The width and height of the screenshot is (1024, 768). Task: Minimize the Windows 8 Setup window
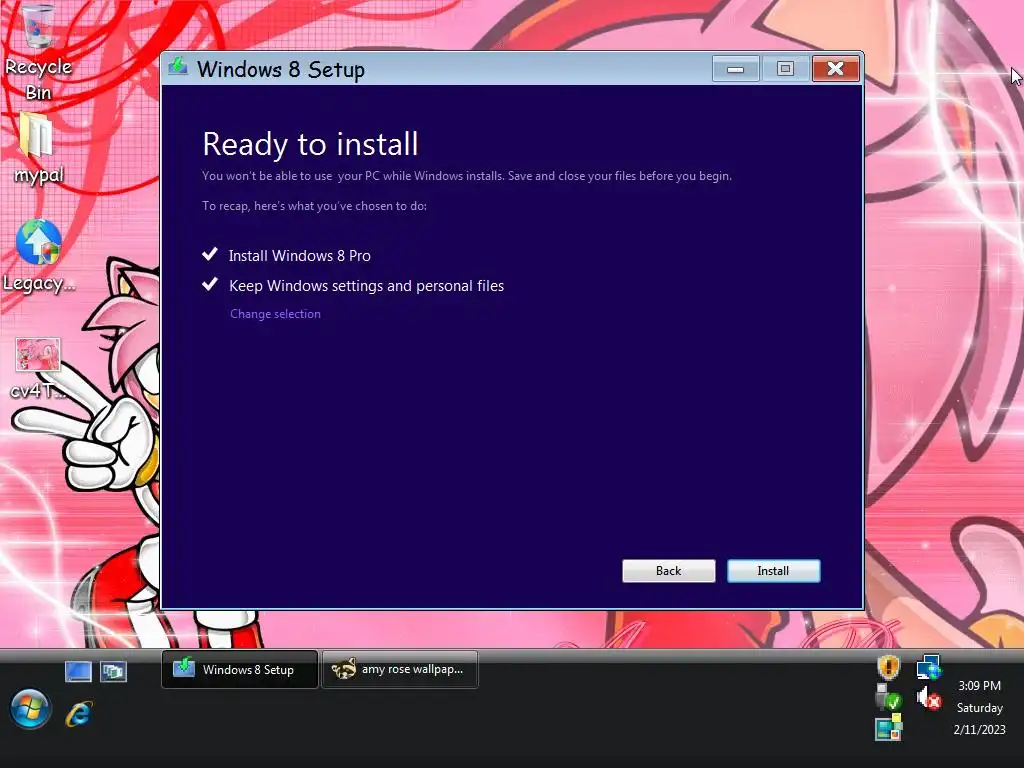pos(735,69)
